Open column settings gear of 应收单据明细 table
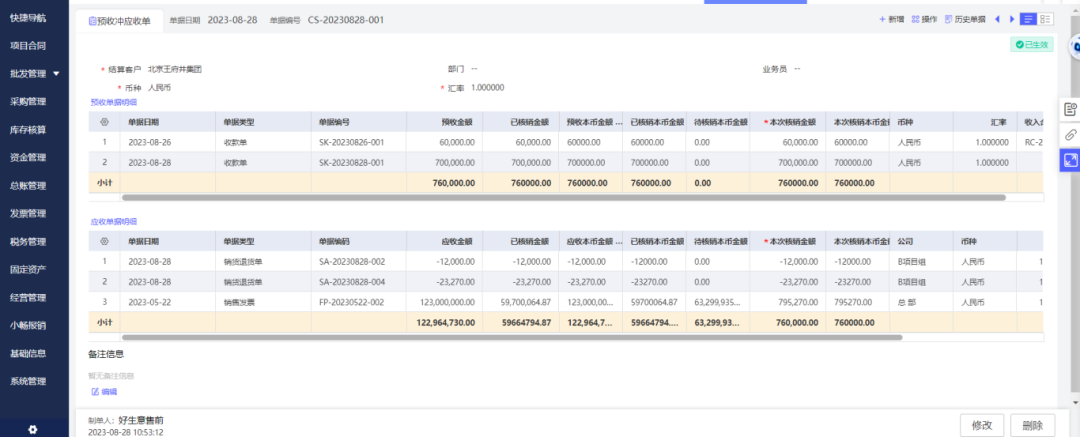The image size is (1080, 437). [x=104, y=242]
